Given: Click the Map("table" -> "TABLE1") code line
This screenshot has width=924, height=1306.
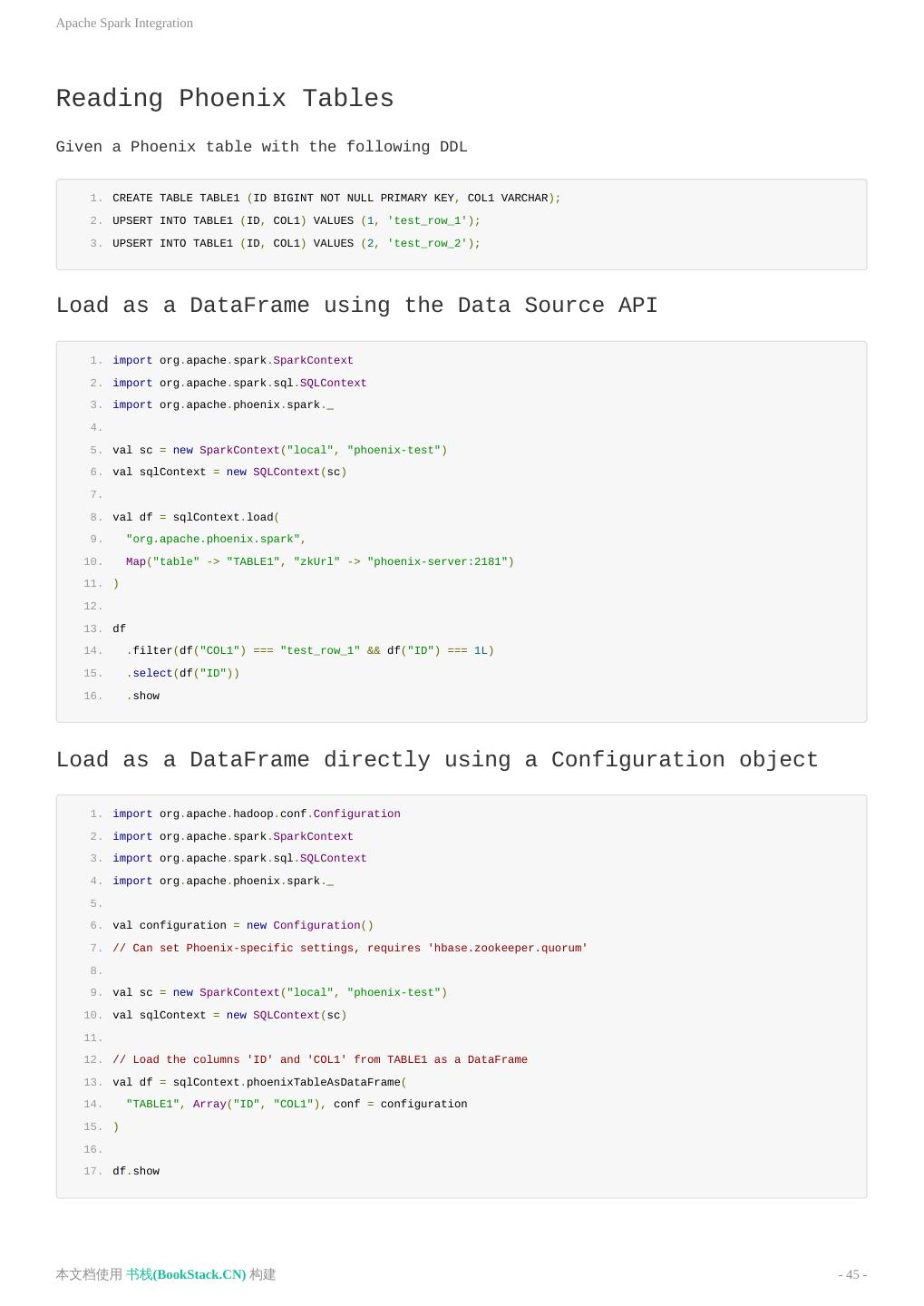Looking at the screenshot, I should click(319, 561).
